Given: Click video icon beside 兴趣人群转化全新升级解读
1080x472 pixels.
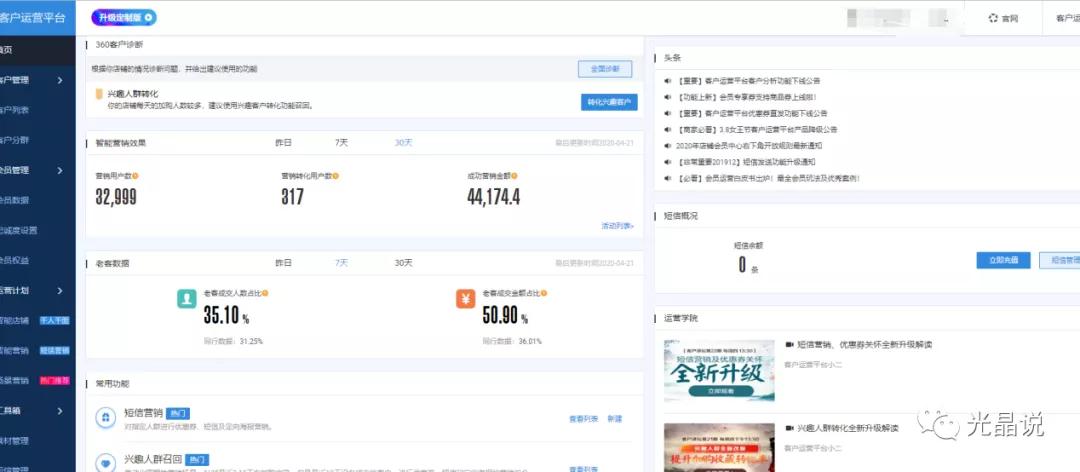Looking at the screenshot, I should pyautogui.click(x=789, y=429).
